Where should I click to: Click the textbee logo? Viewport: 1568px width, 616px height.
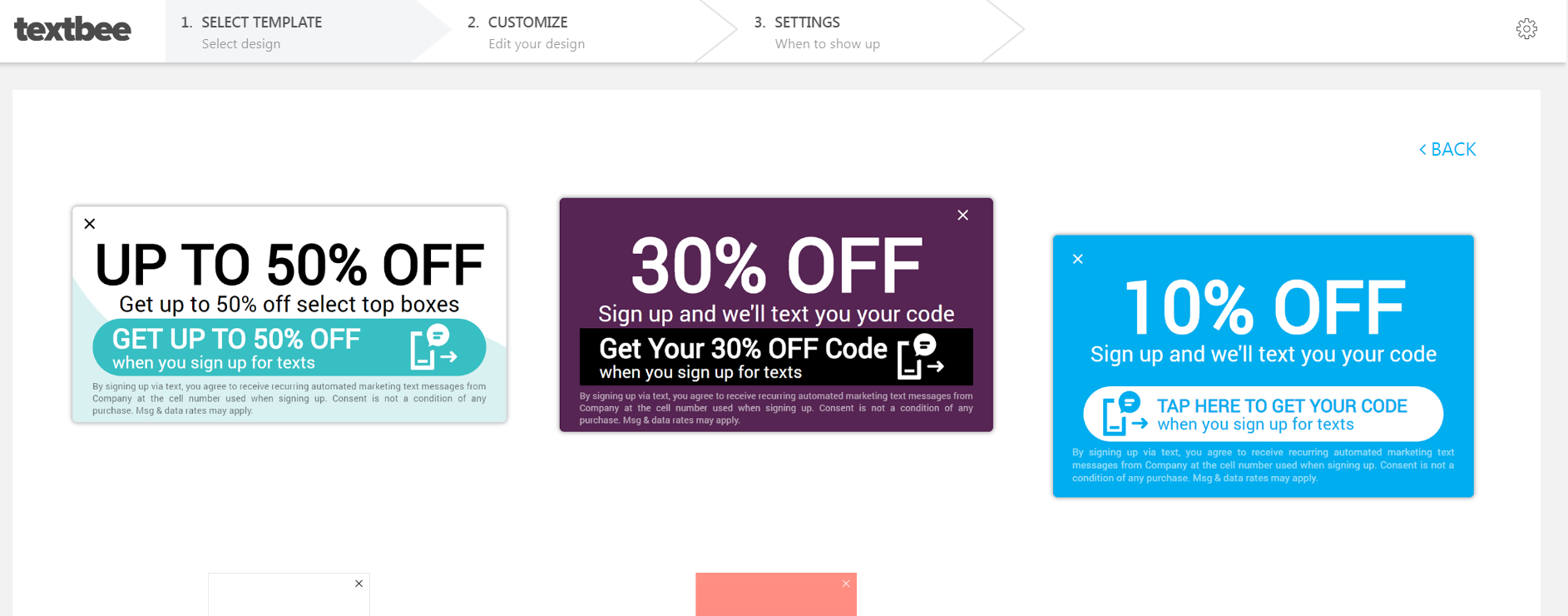coord(72,29)
